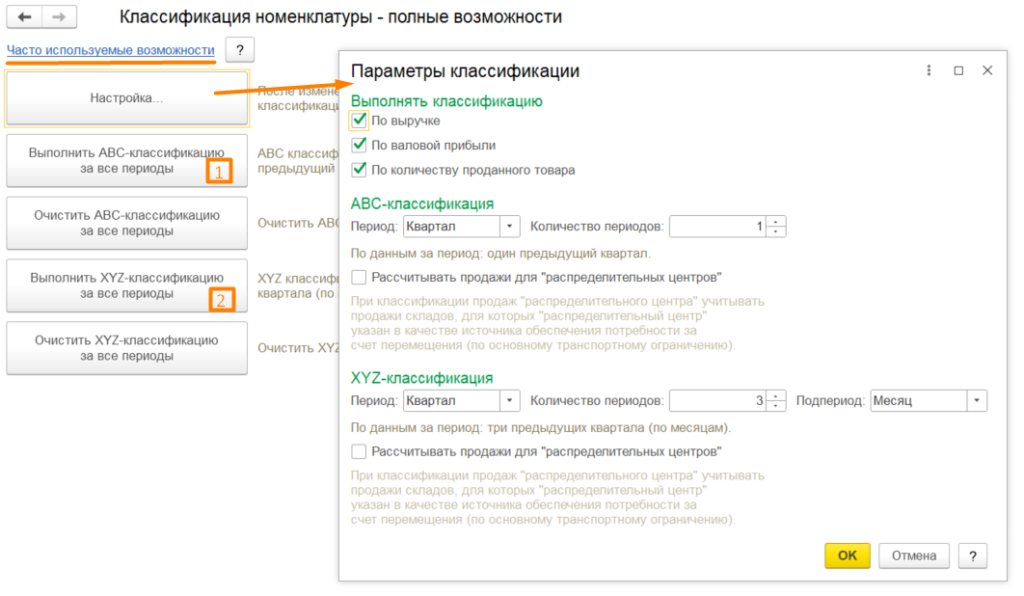This screenshot has width=1024, height=596.
Task: Confirm settings with the yellow OK button
Action: click(847, 556)
